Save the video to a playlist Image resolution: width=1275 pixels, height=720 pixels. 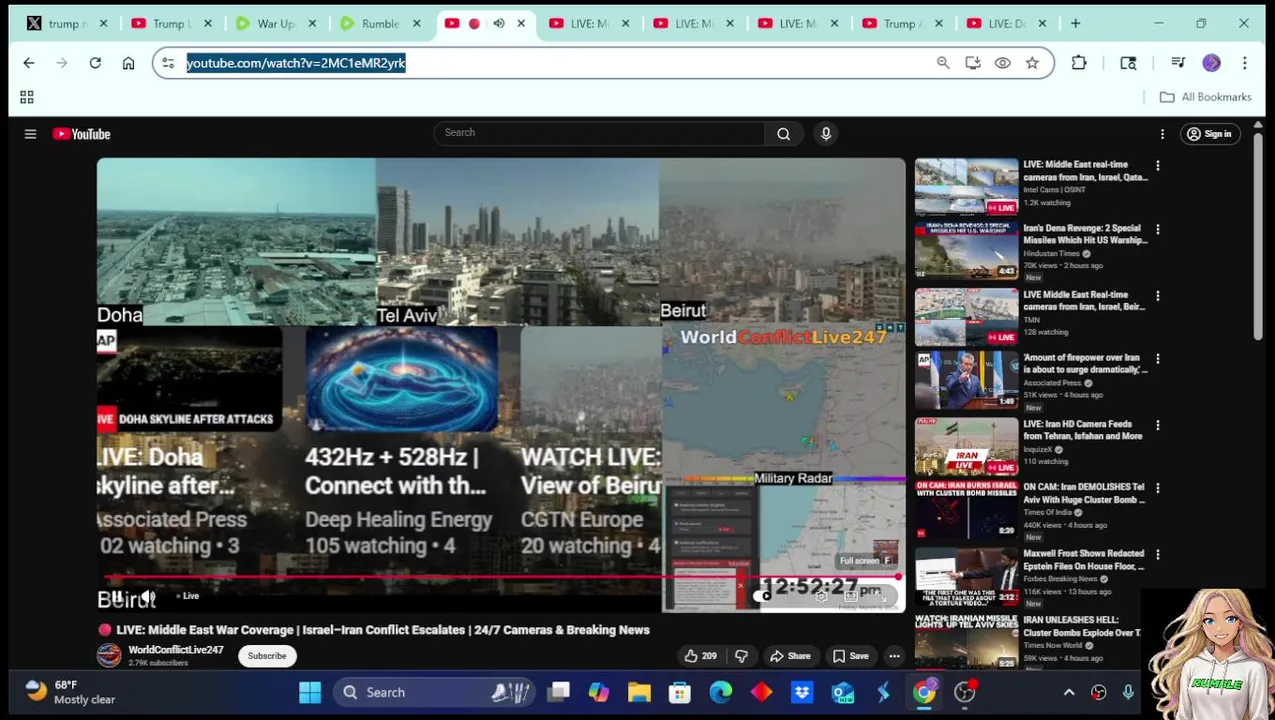[849, 656]
